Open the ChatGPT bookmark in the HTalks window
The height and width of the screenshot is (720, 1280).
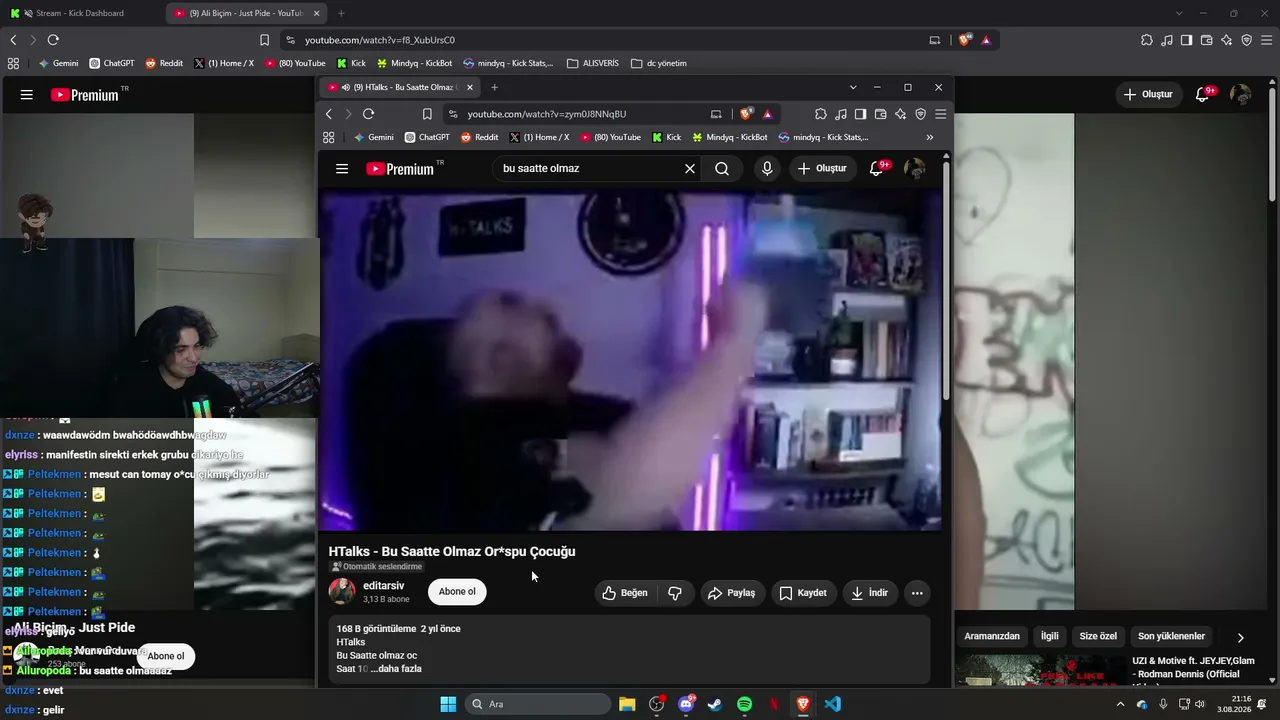coord(427,137)
